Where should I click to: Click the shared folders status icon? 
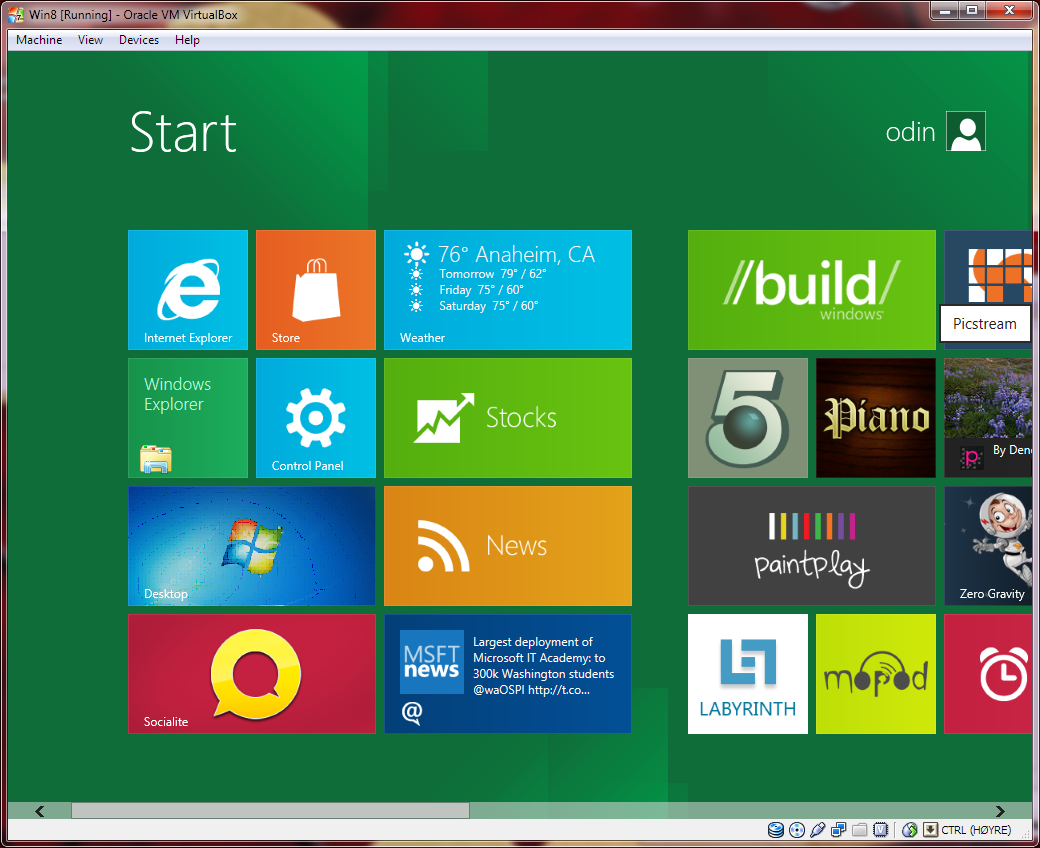point(860,829)
